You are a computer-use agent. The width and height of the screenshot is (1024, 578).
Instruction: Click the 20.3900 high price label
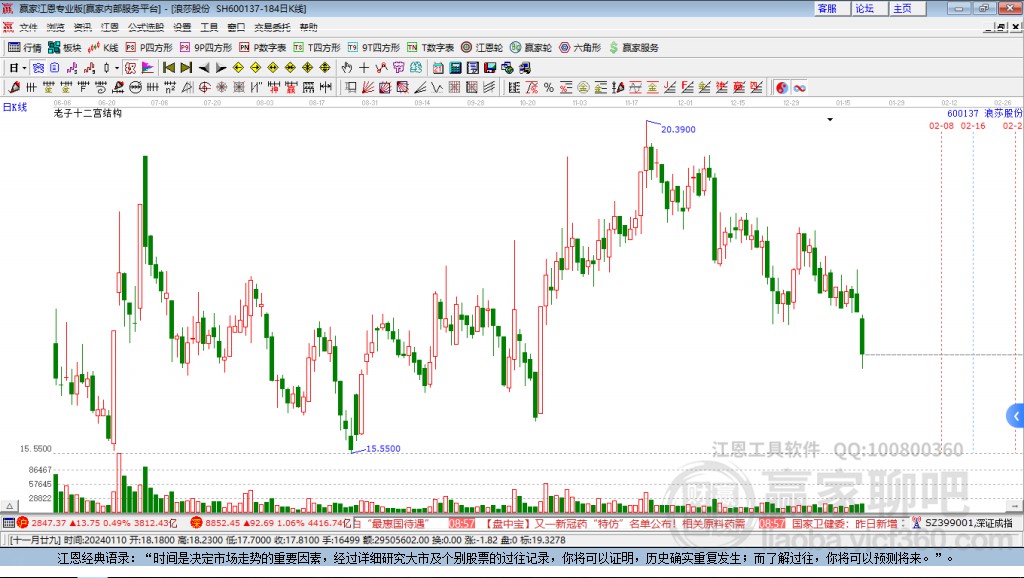[x=678, y=129]
